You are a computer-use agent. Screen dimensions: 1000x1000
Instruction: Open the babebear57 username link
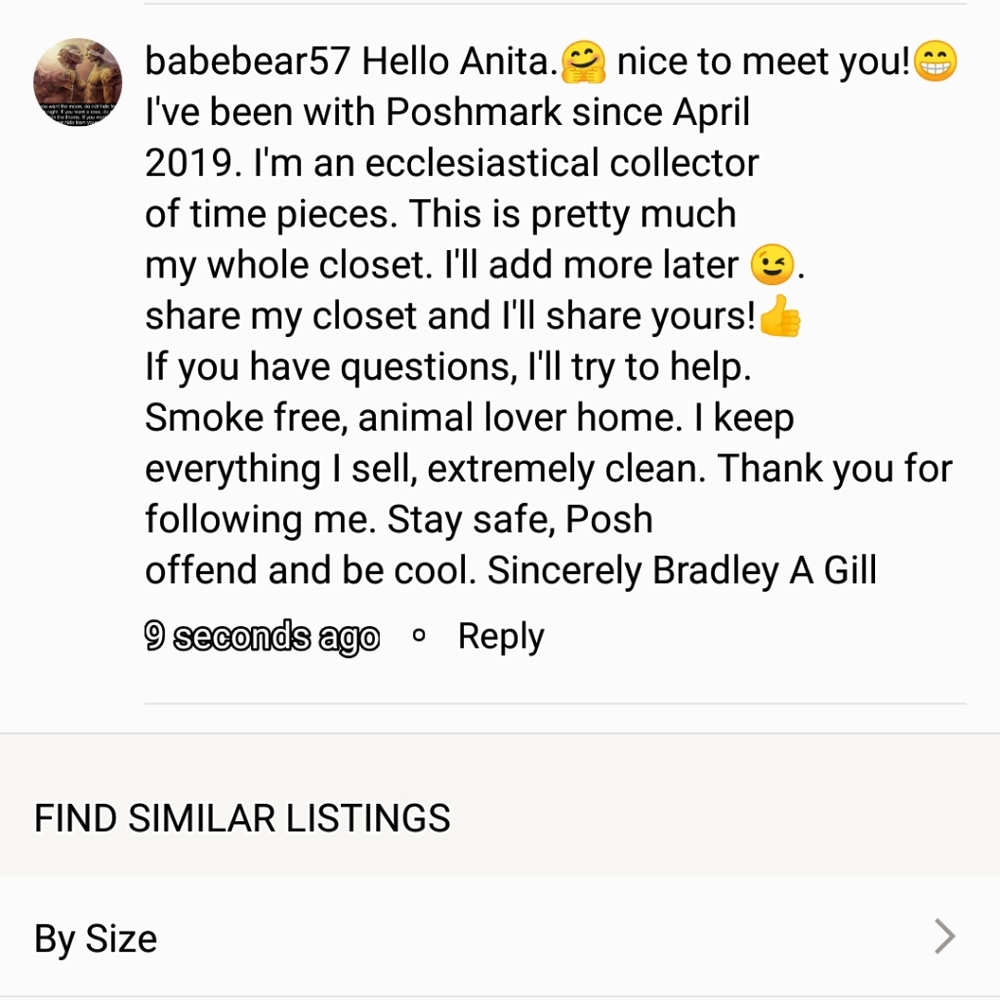pyautogui.click(x=247, y=63)
